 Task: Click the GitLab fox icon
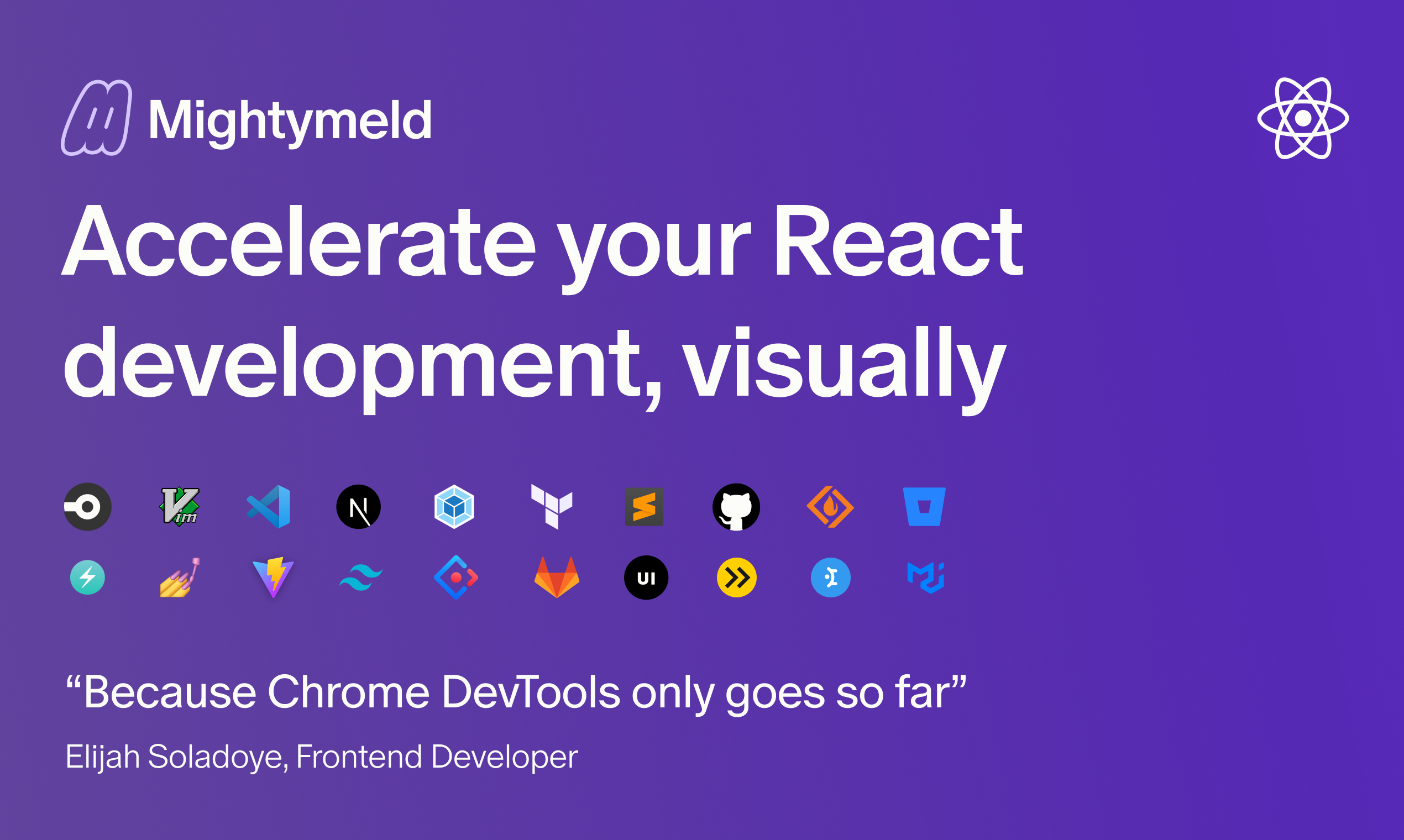pyautogui.click(x=557, y=577)
